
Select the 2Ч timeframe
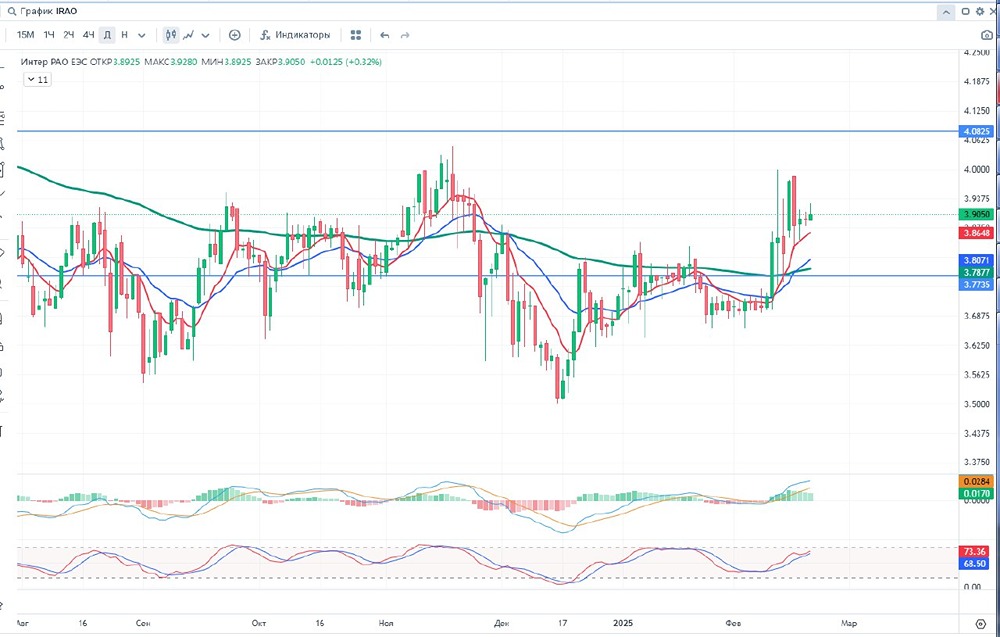pyautogui.click(x=69, y=35)
